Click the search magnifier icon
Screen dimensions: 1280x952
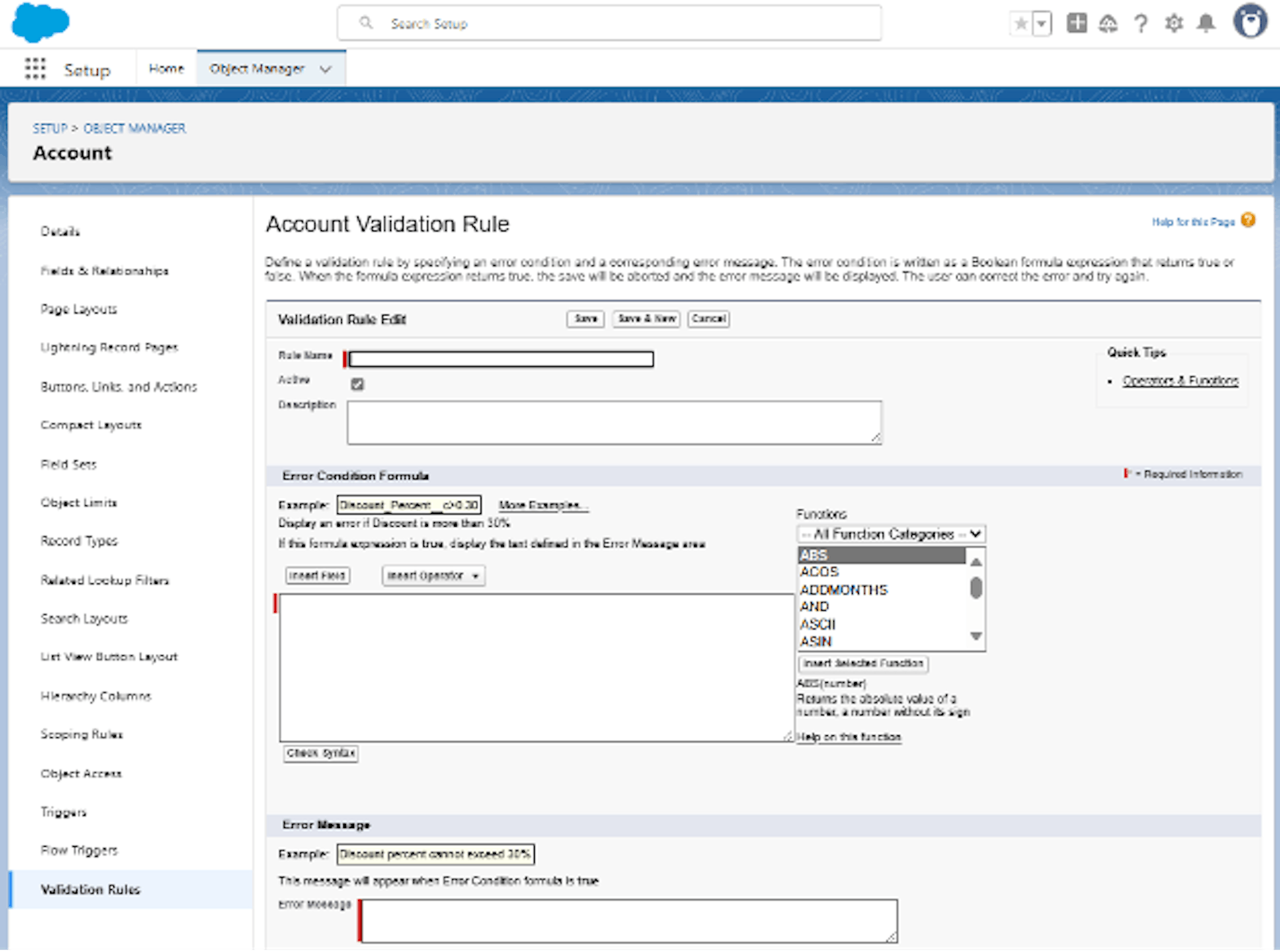366,23
